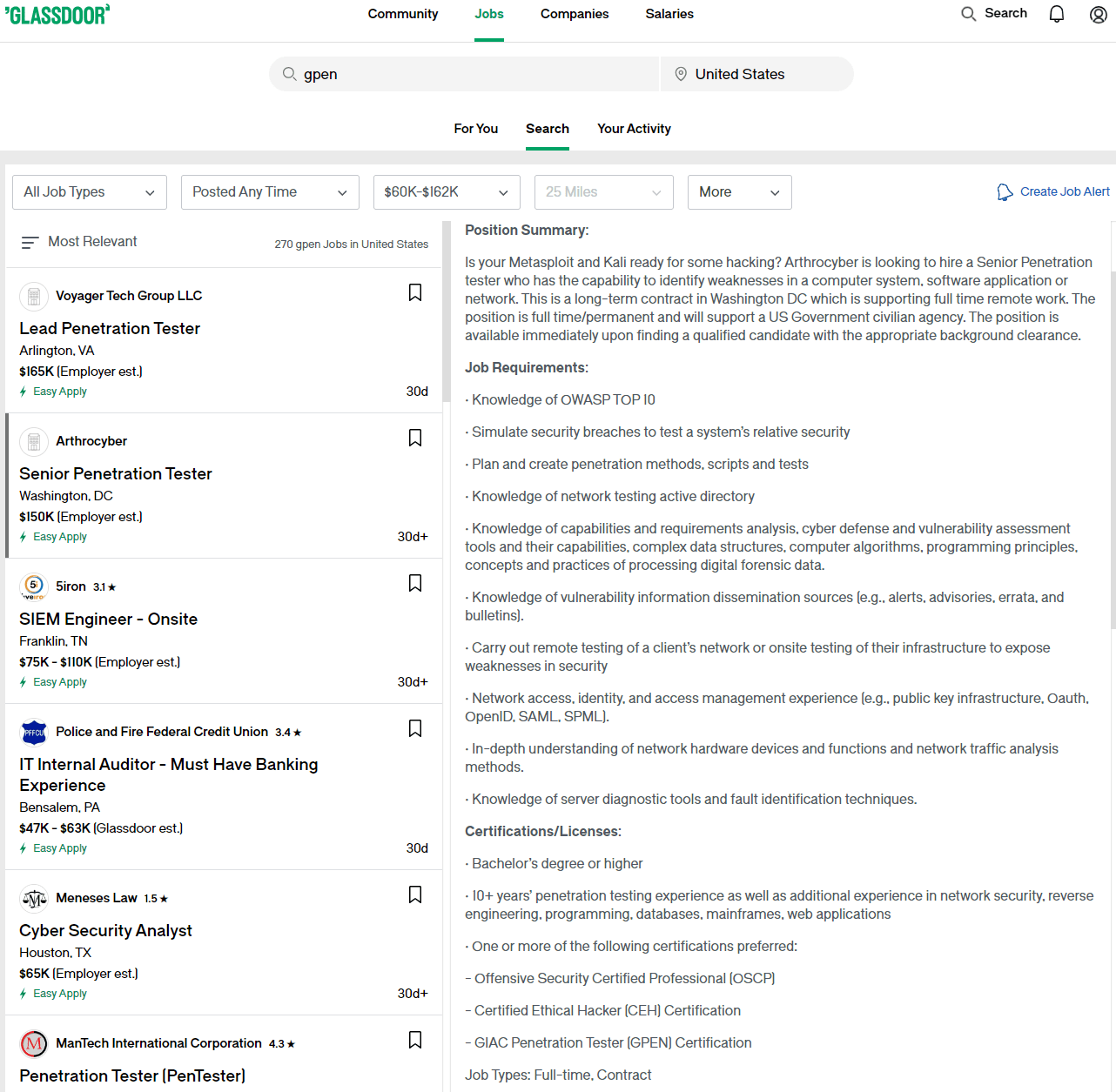Open the IT Internal Auditor listing
1116x1092 pixels.
pos(169,775)
